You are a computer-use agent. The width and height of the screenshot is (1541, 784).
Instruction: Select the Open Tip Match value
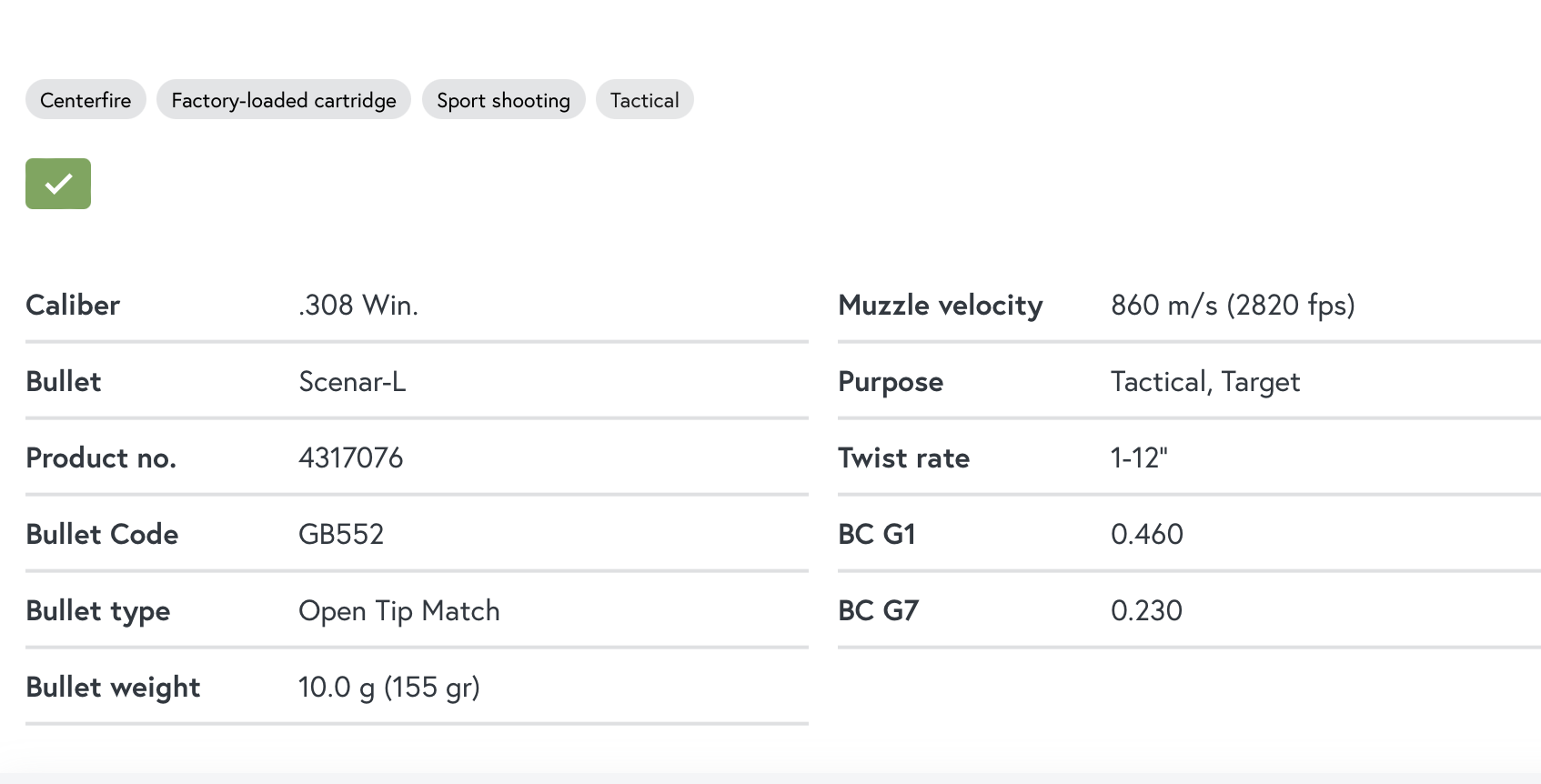pos(399,610)
